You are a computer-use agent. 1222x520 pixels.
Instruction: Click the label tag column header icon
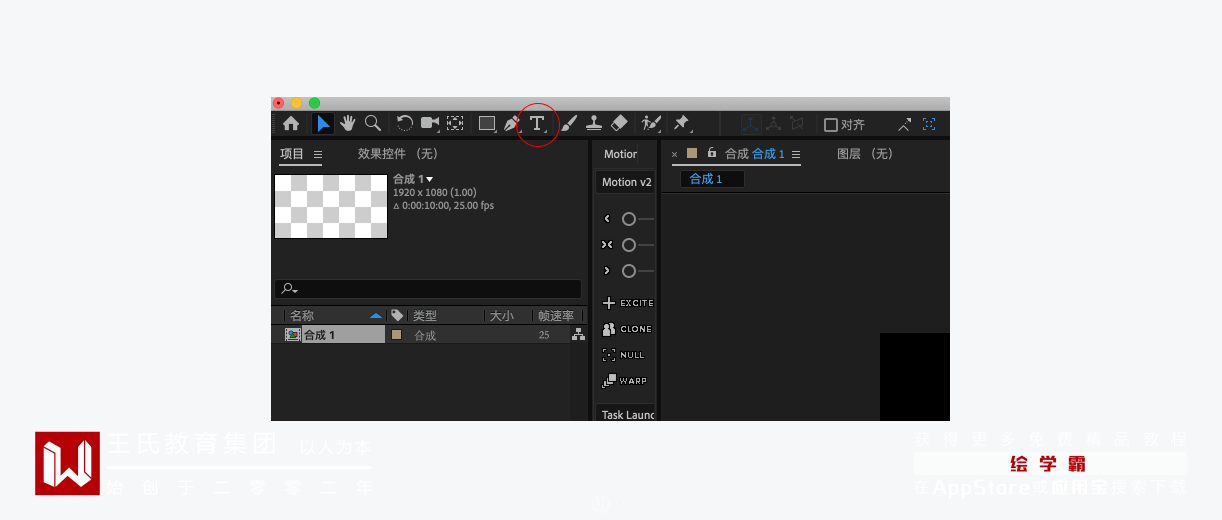(x=397, y=315)
